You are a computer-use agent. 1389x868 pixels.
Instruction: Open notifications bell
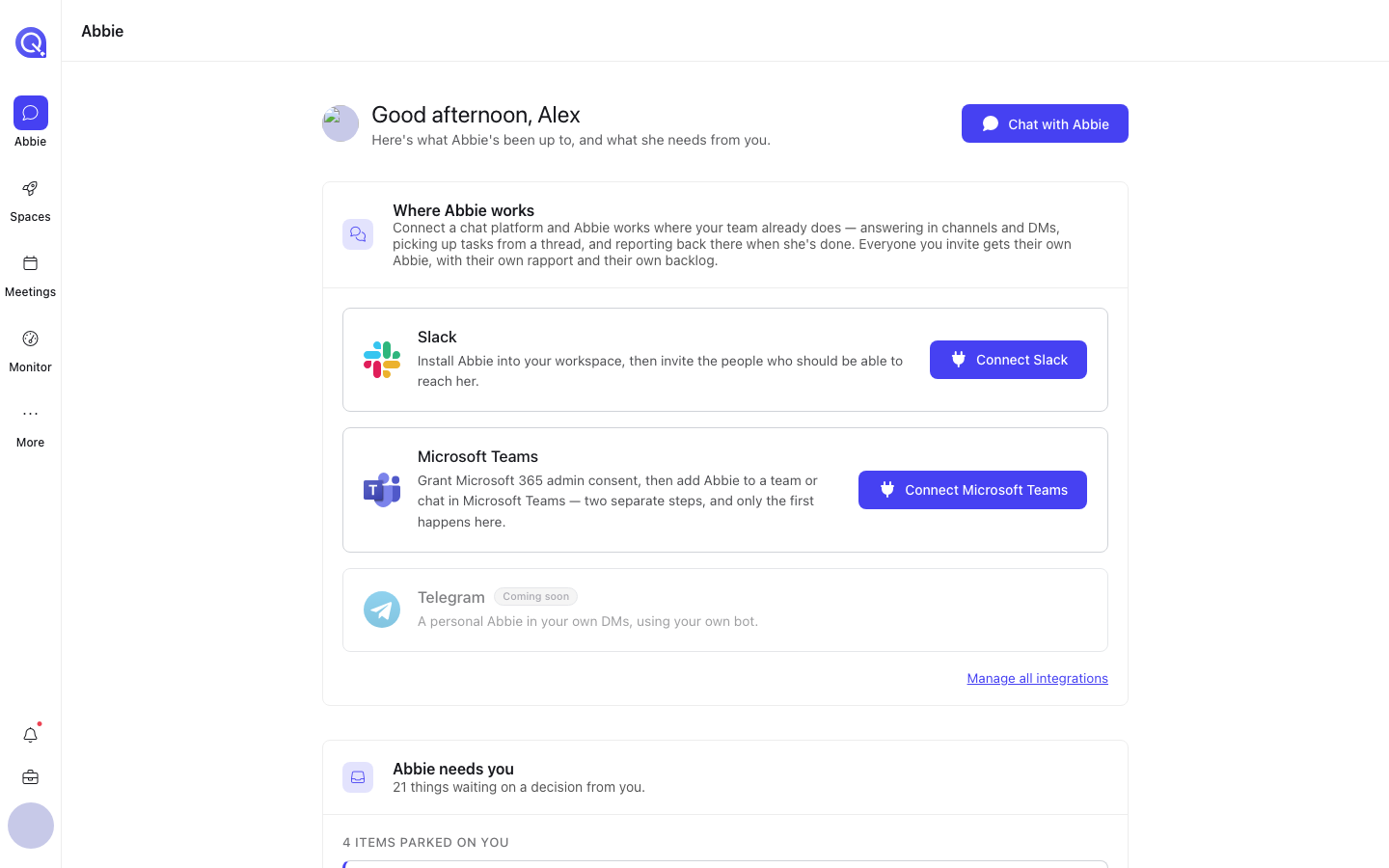tap(30, 735)
